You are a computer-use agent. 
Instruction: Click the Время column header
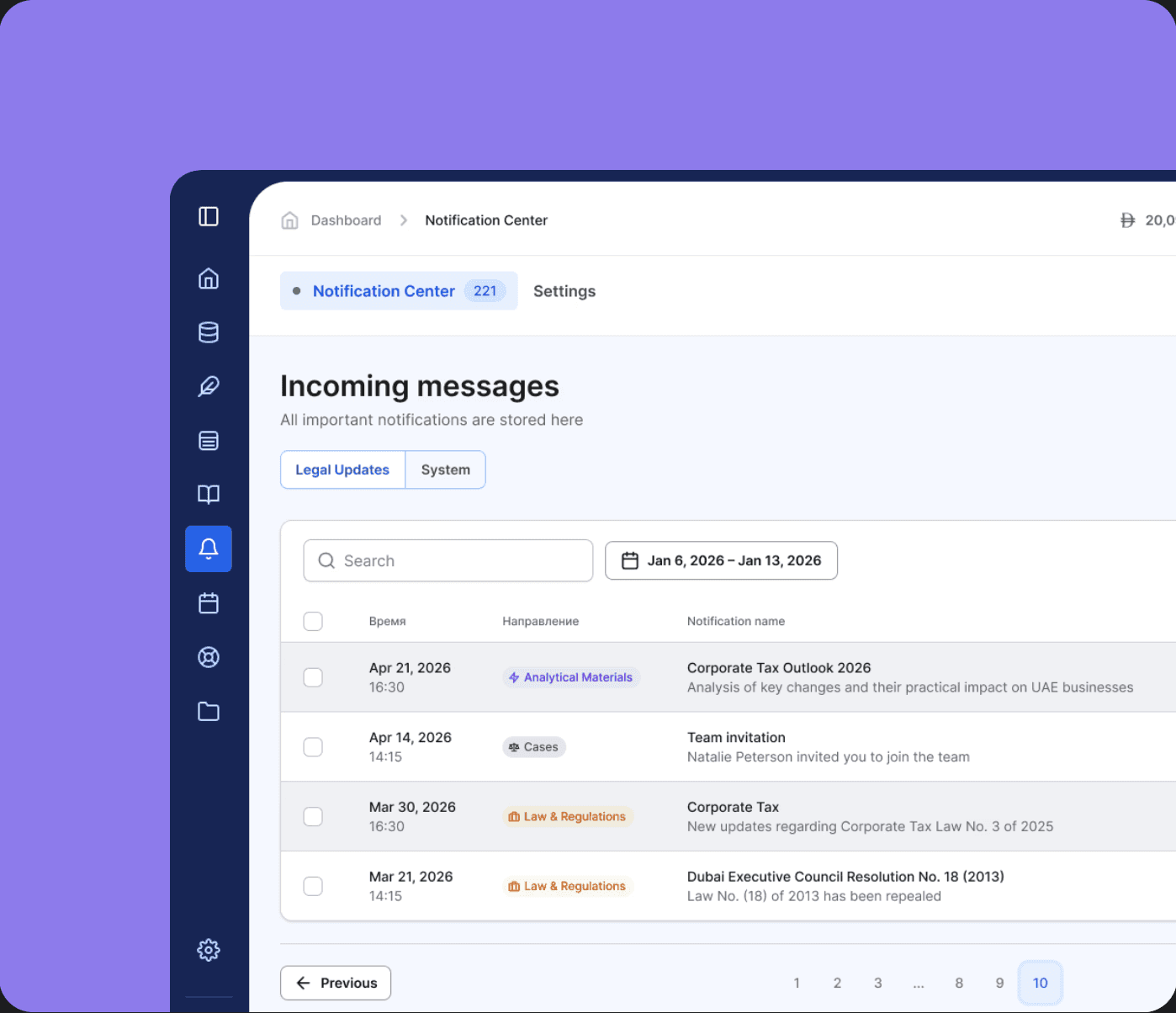[388, 621]
